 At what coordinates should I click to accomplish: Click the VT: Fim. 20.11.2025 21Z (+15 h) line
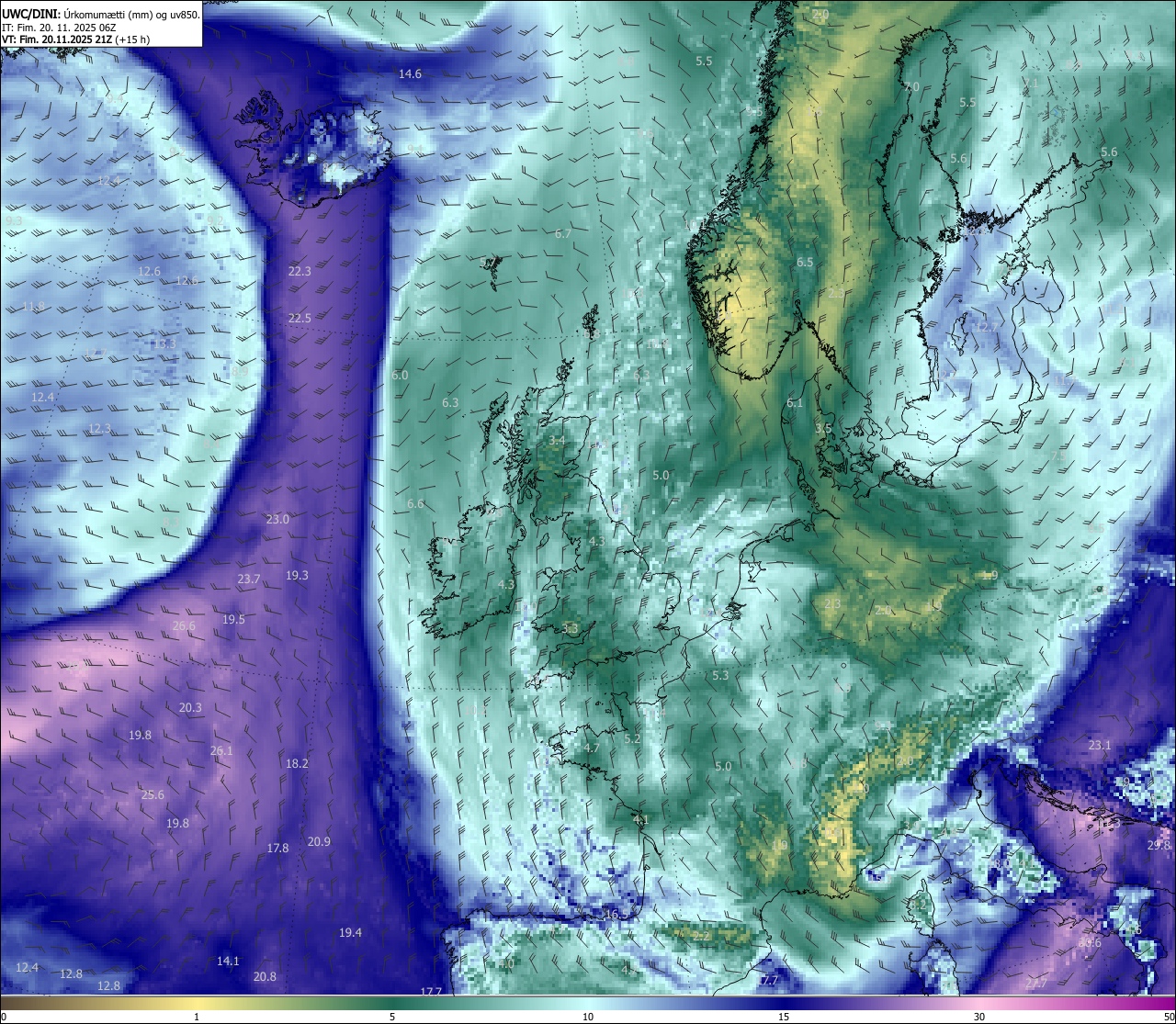tap(76, 39)
